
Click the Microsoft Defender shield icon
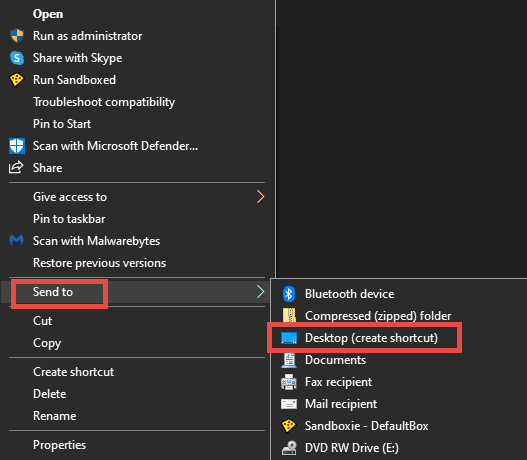pyautogui.click(x=16, y=146)
